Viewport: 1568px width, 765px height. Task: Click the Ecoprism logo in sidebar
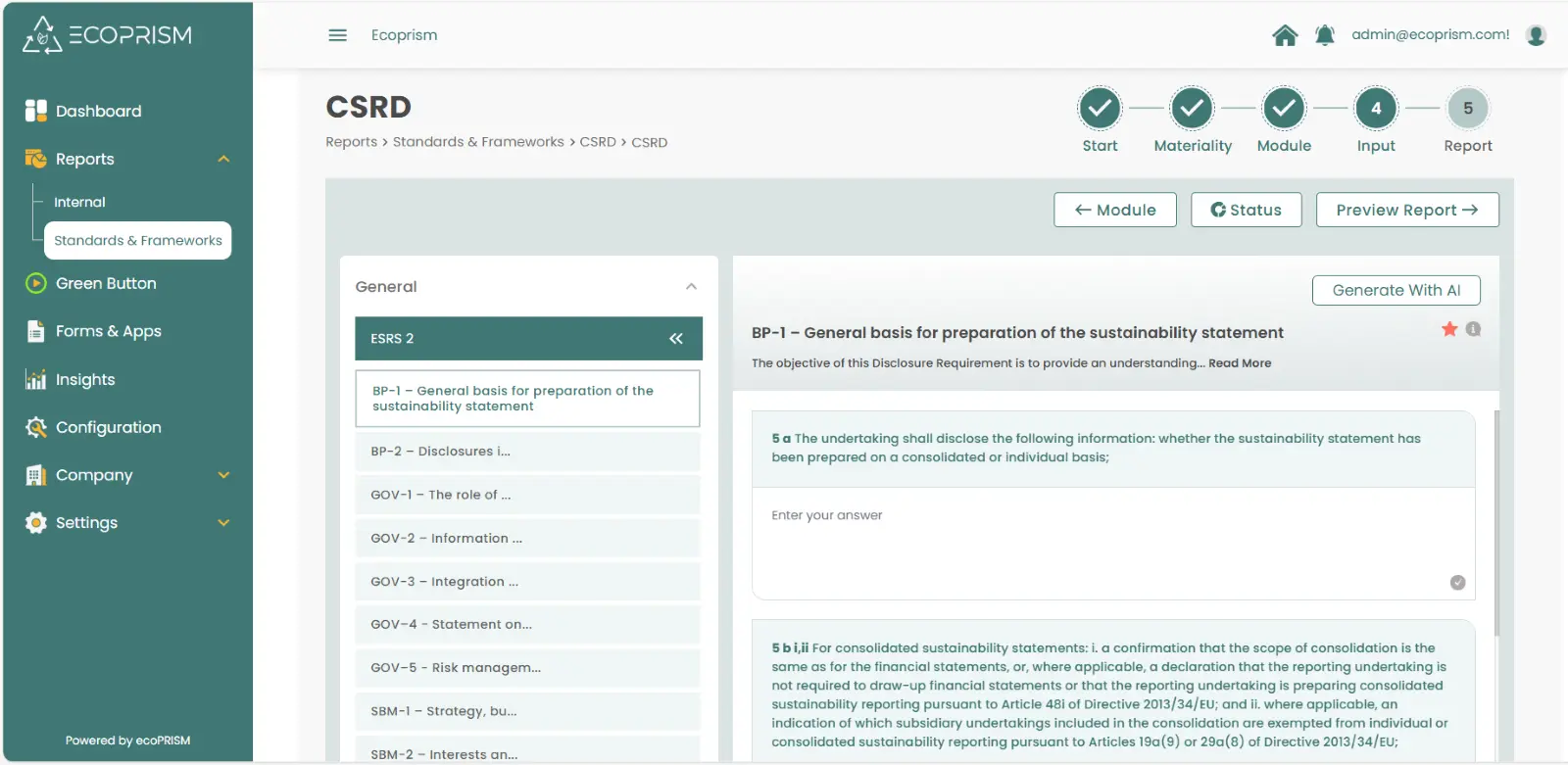click(x=107, y=35)
